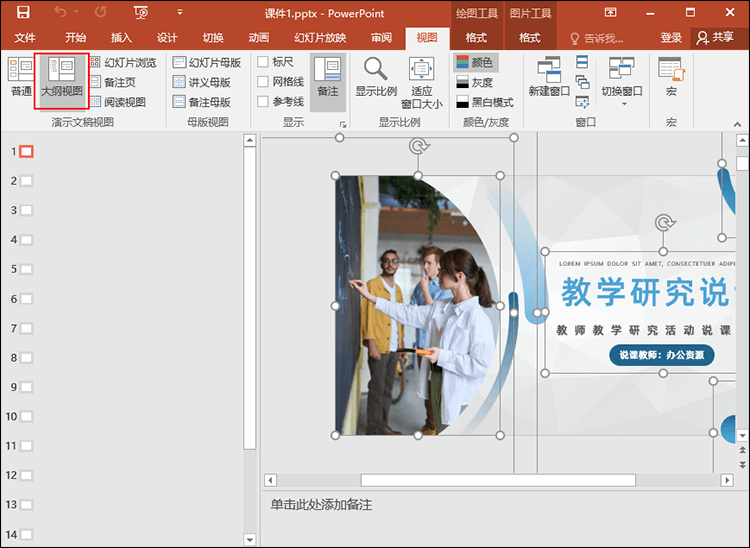This screenshot has width=750, height=548.
Task: Select 颜色 color mode
Action: pyautogui.click(x=474, y=62)
